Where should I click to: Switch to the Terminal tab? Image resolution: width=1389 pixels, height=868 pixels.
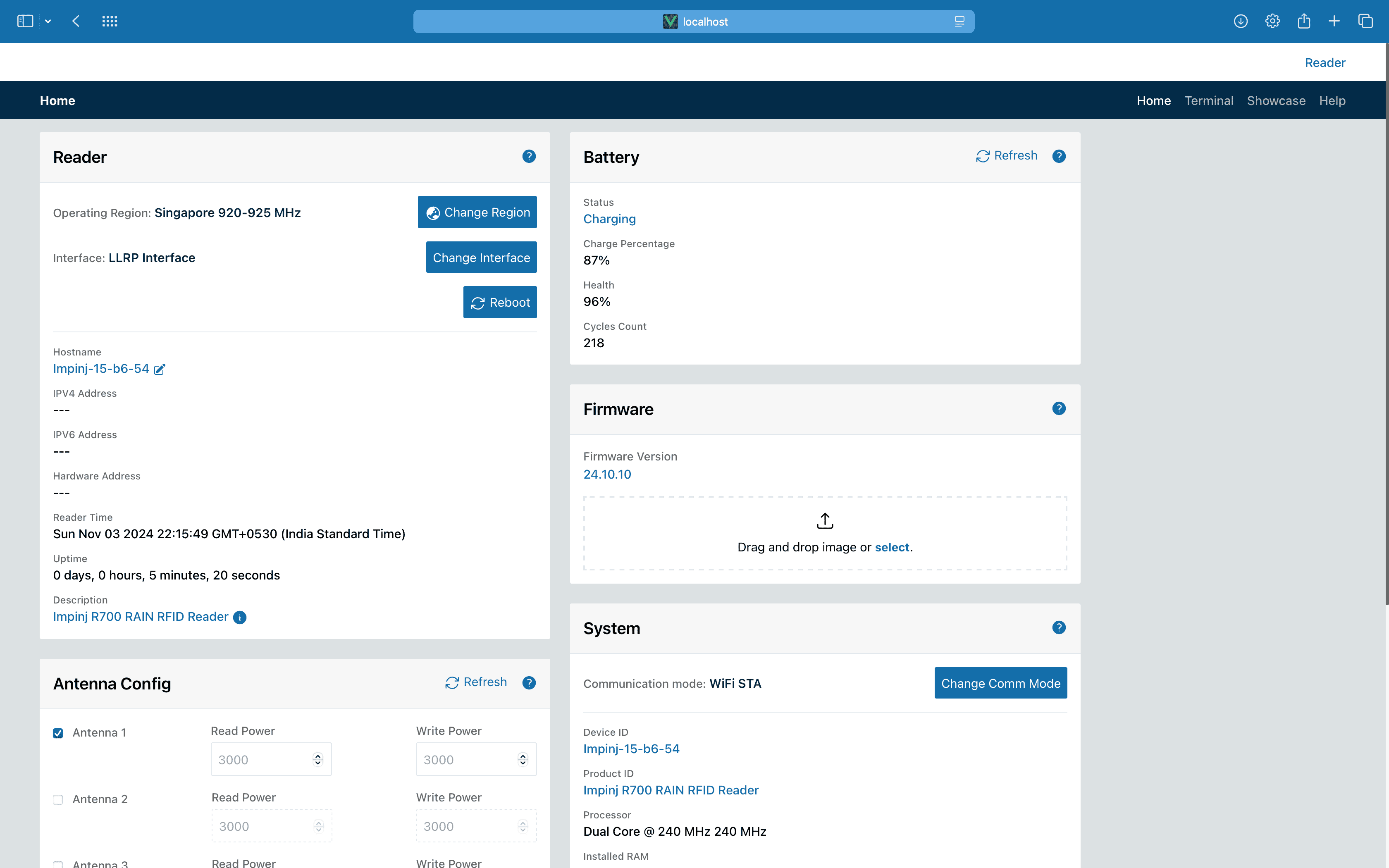pos(1209,100)
